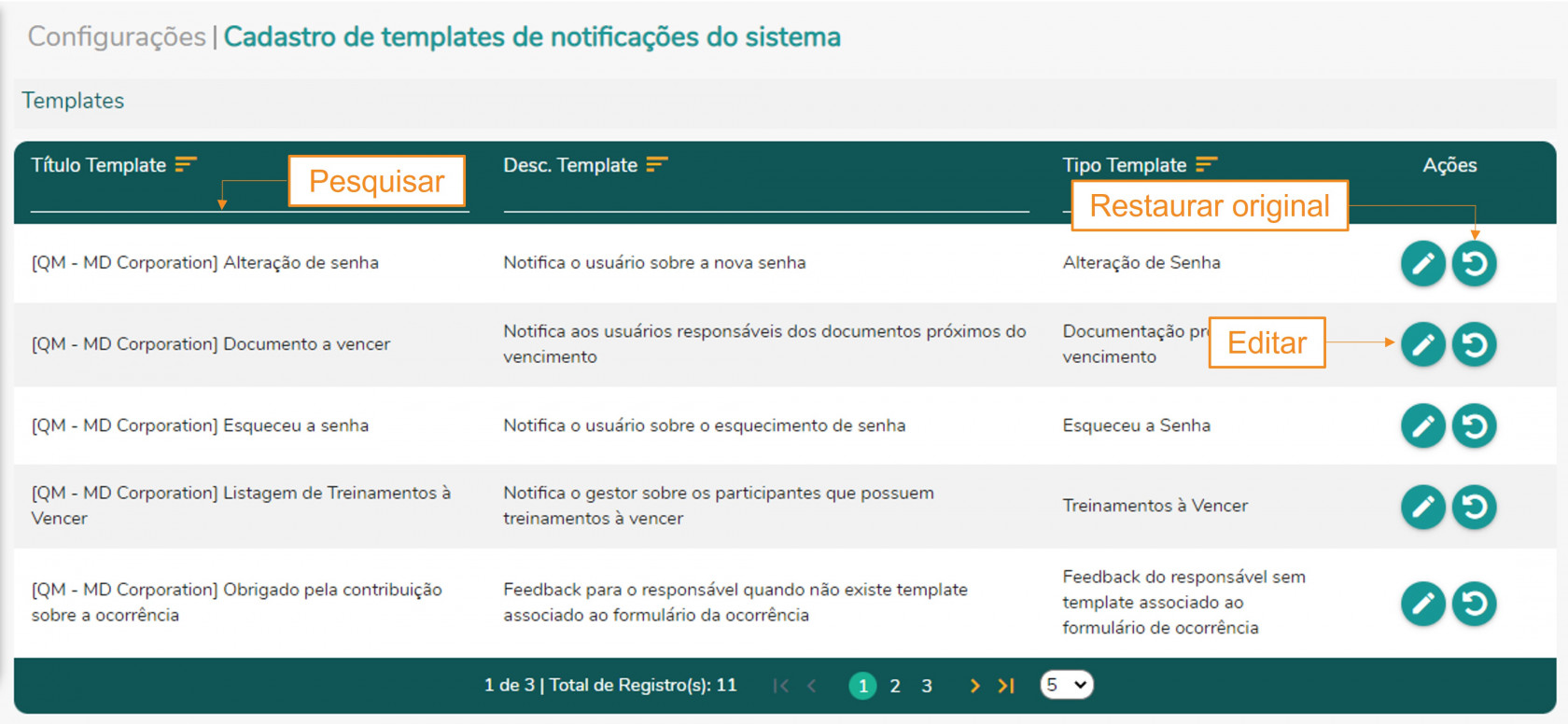This screenshot has width=1568, height=724.
Task: Click the 'Treinamentos à Vencer' type cell
Action: point(1155,506)
